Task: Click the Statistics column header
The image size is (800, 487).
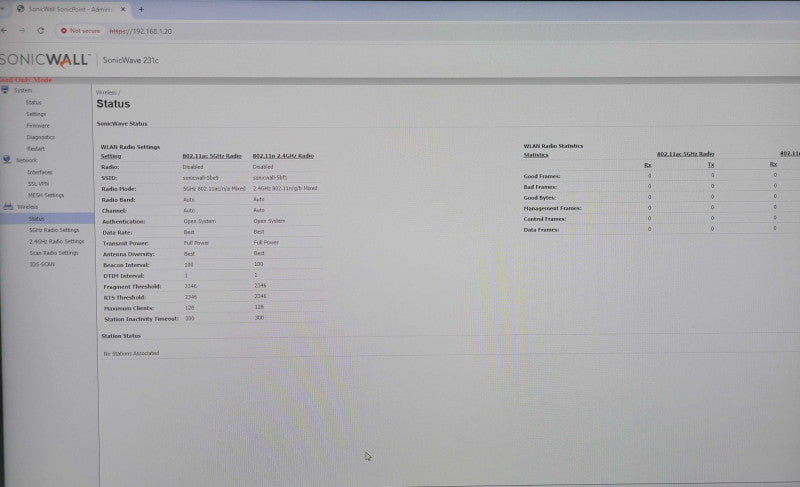Action: (x=536, y=155)
